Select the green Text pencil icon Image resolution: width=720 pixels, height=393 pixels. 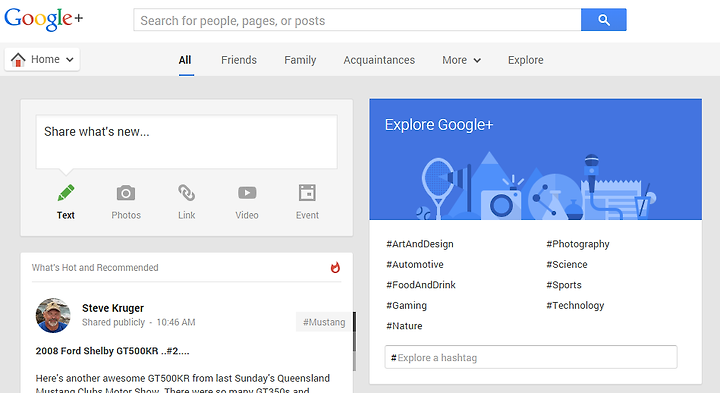(x=66, y=193)
